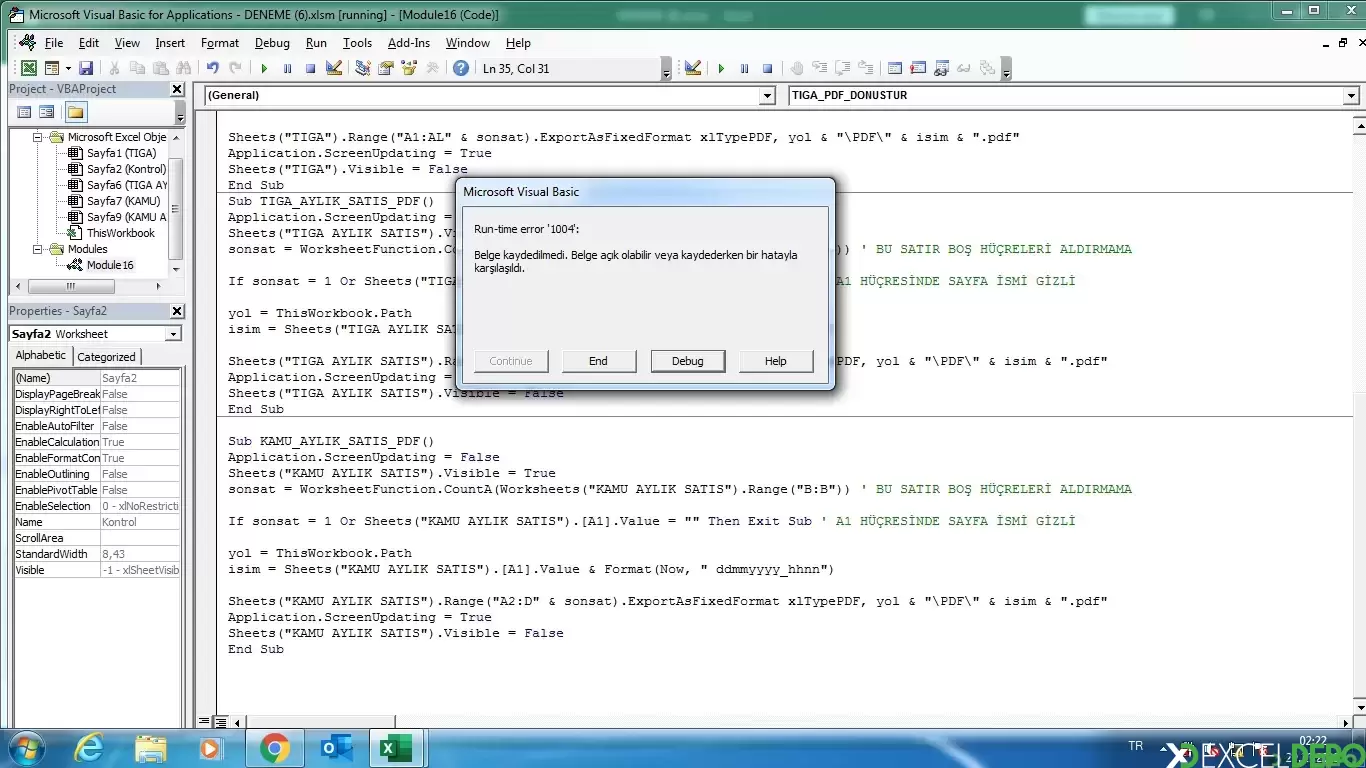
Task: Switch to Excel from the taskbar
Action: (x=396, y=748)
